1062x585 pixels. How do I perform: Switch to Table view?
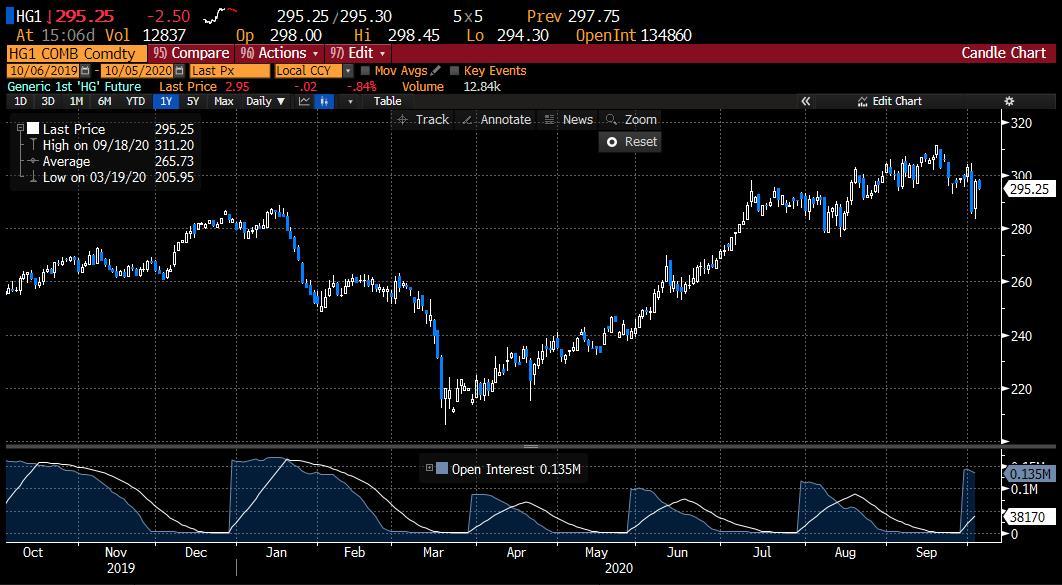click(x=387, y=102)
